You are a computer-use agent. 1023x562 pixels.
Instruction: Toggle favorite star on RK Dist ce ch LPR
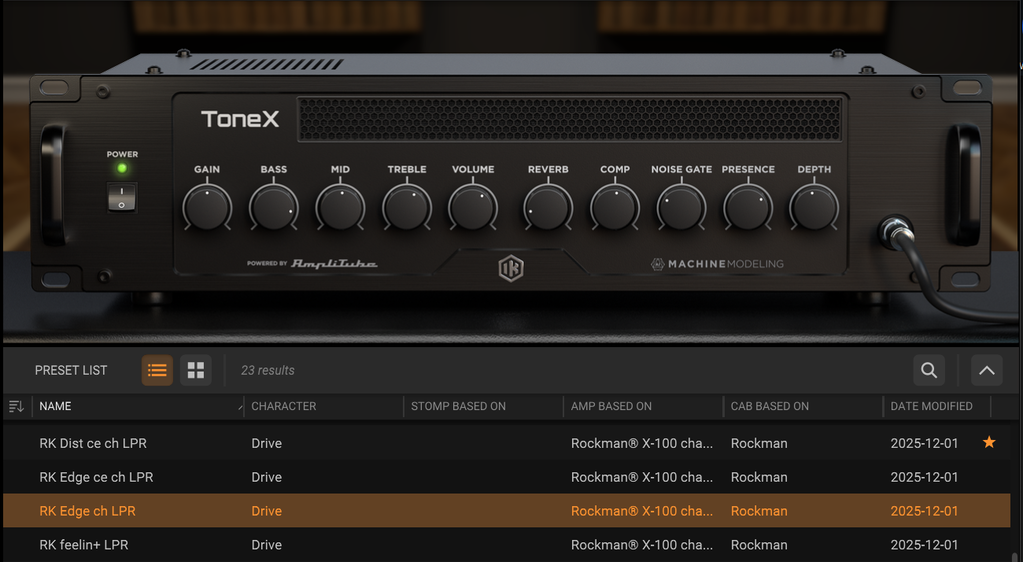click(x=989, y=442)
